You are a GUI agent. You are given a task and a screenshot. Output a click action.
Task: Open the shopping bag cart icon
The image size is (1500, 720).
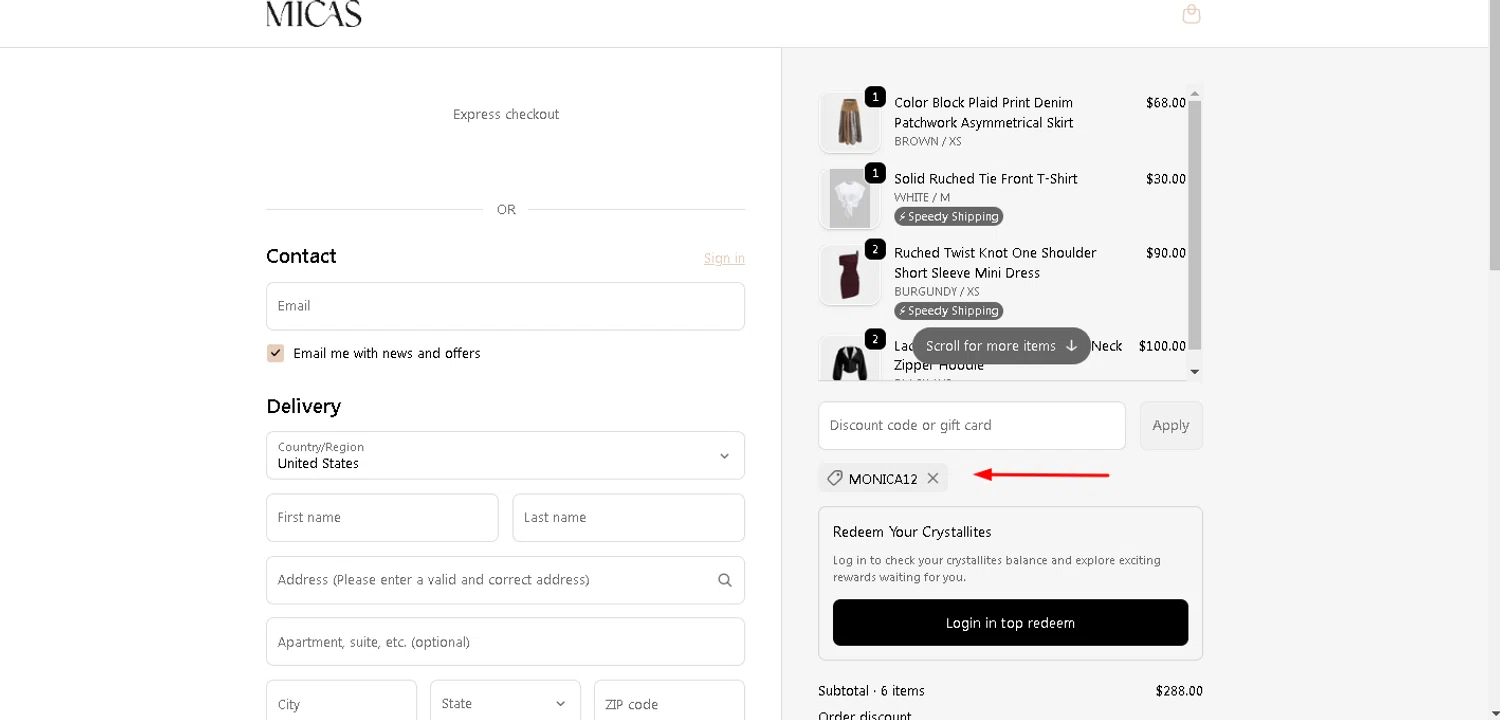tap(1191, 14)
